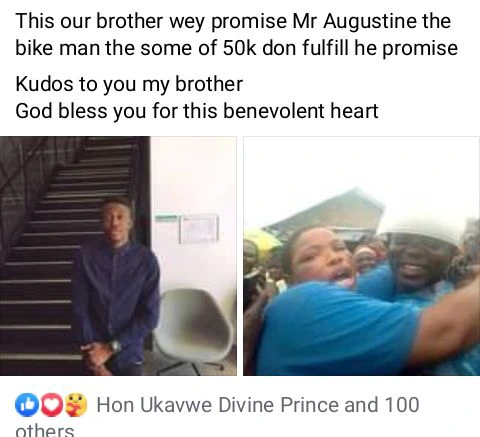Click the man in navy jacket
Screen dimensions: 480x437
[x=117, y=287]
